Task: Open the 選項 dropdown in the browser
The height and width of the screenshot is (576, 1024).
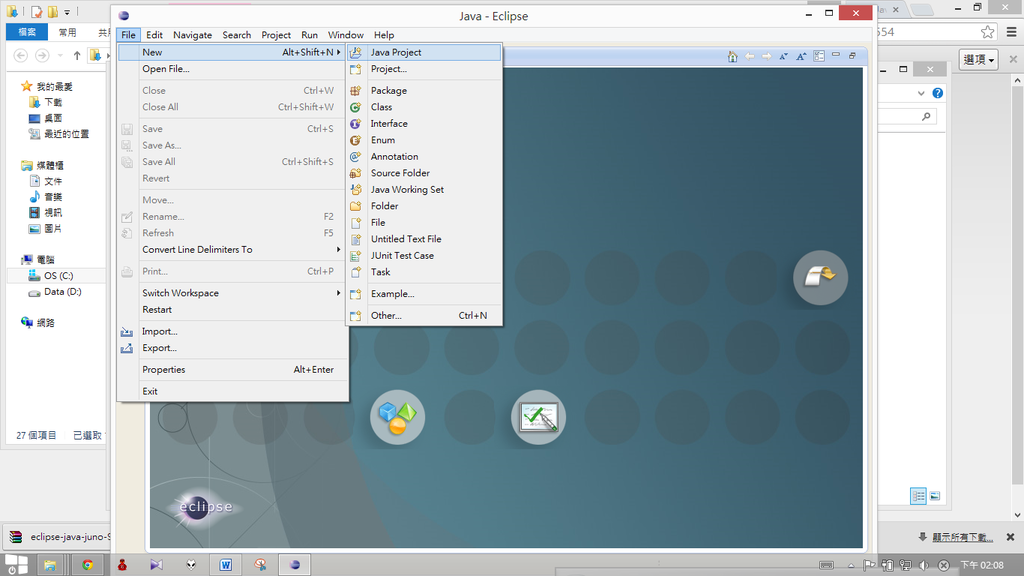Action: [x=979, y=60]
